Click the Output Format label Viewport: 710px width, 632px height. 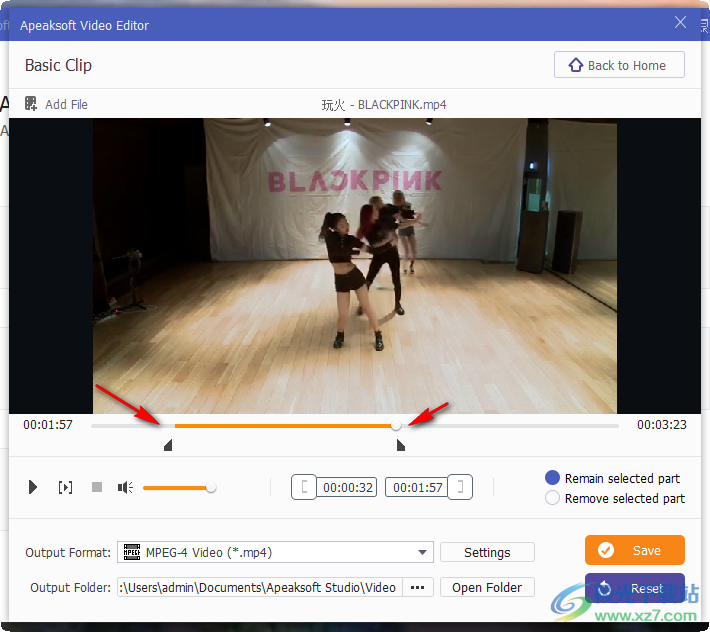point(68,553)
